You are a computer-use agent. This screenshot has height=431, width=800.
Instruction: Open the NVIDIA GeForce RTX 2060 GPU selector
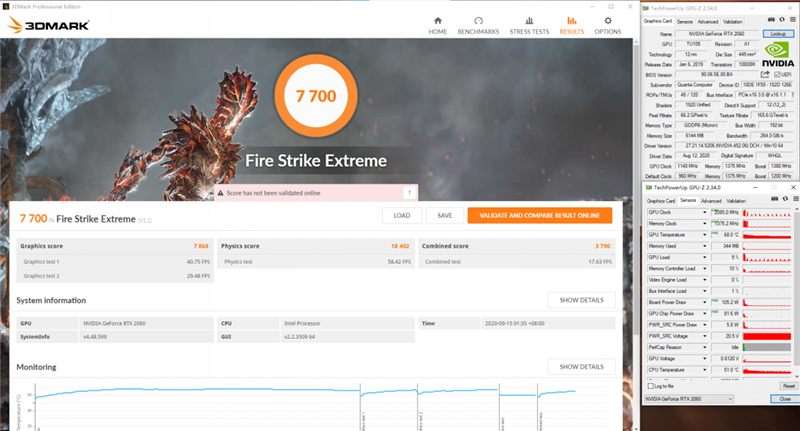689,399
